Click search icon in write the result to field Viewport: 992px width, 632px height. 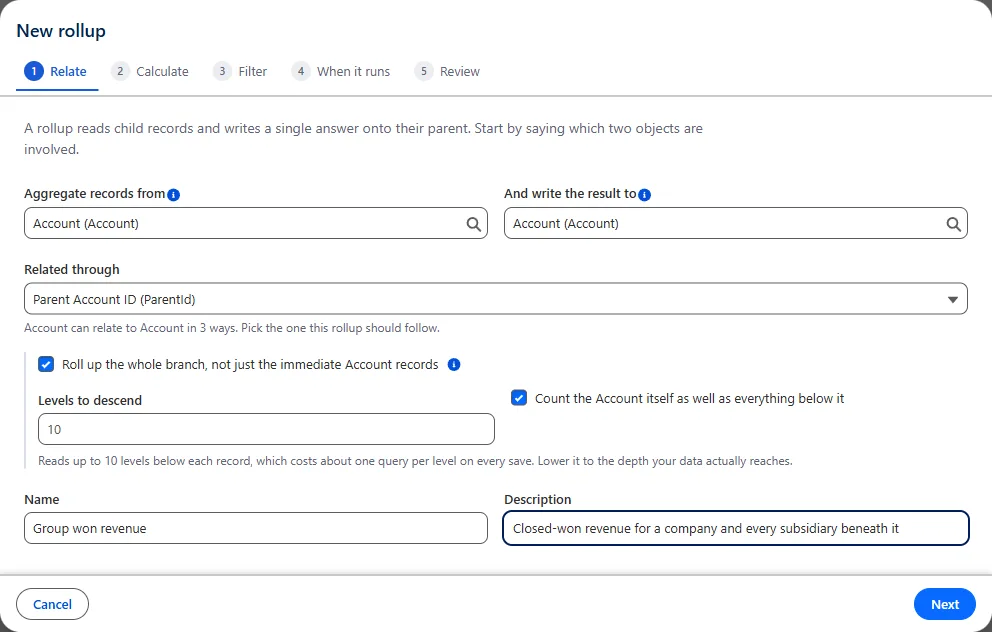click(x=953, y=223)
